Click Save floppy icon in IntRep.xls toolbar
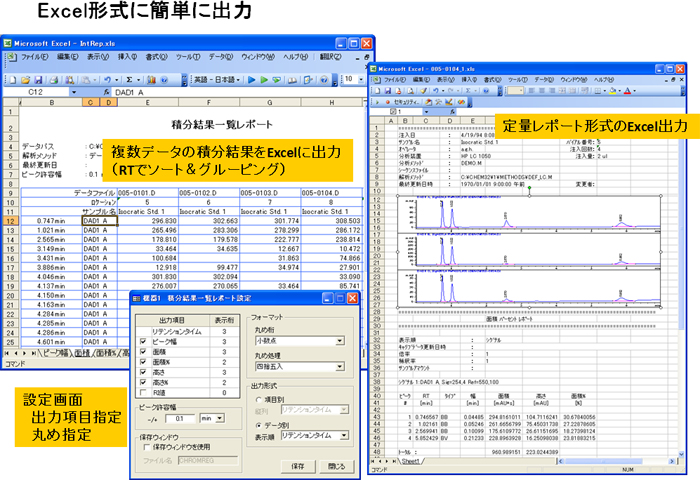700x480 pixels. pyautogui.click(x=38, y=80)
